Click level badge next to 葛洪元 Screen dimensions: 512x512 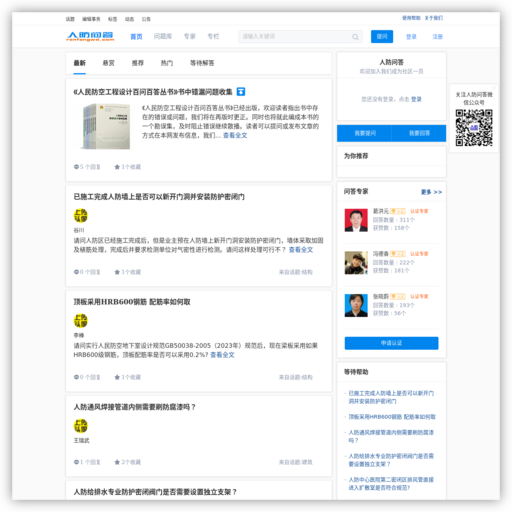coord(398,211)
